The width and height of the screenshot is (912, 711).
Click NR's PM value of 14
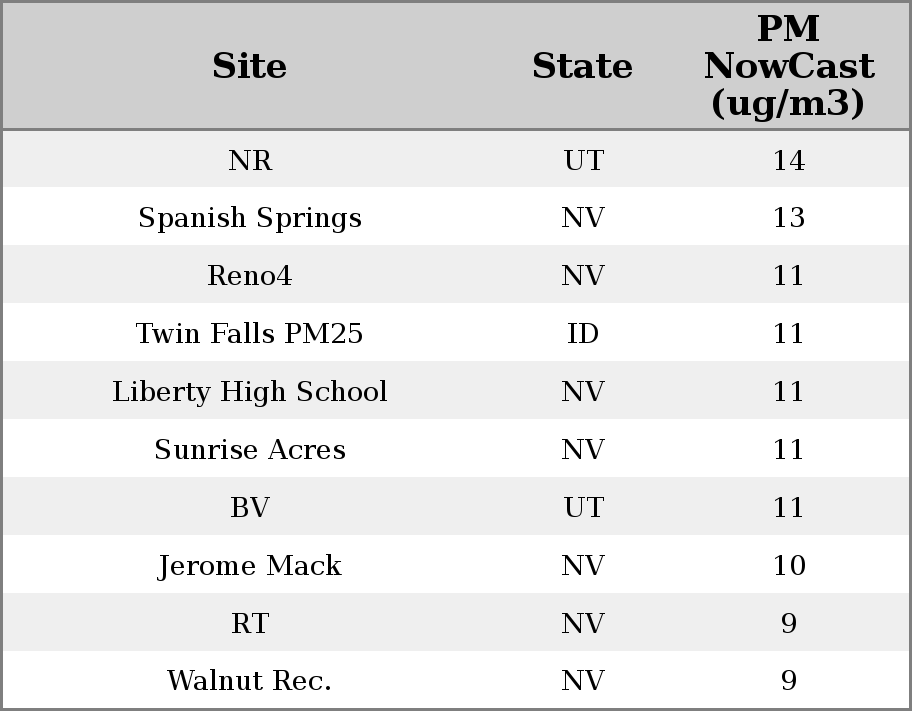tap(788, 160)
